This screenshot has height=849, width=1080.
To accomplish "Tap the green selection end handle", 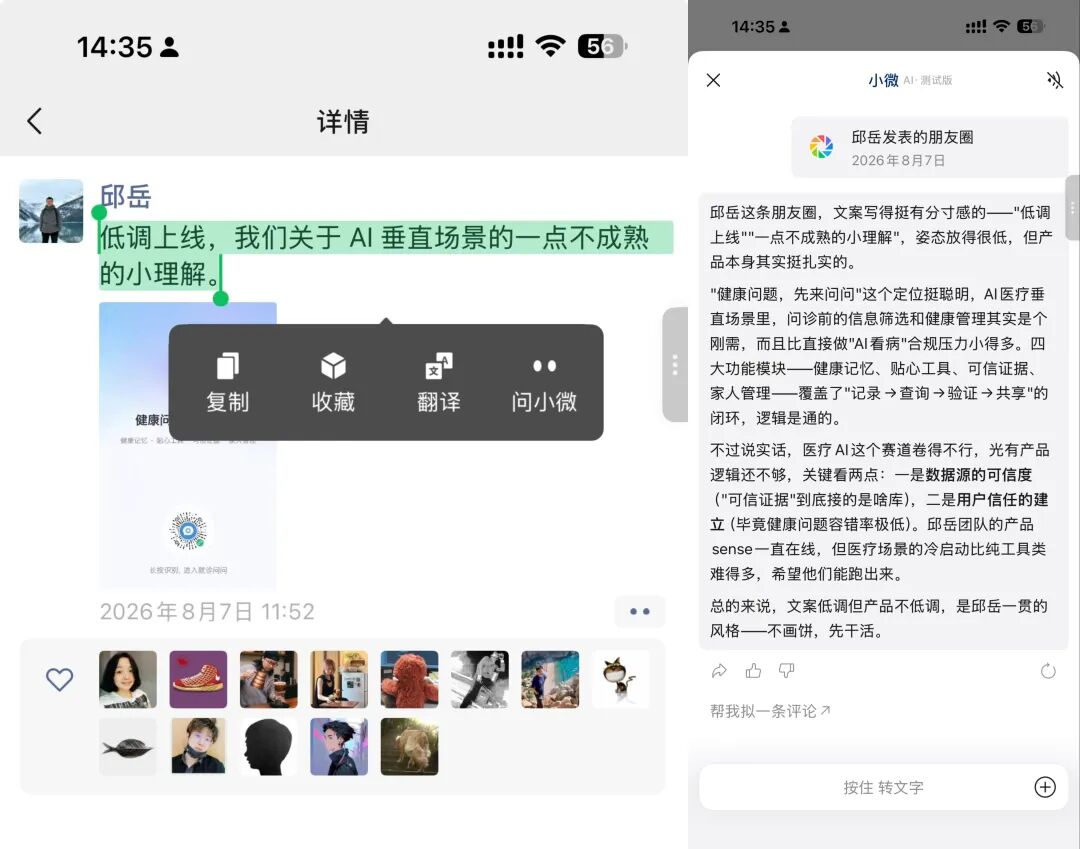I will point(220,298).
